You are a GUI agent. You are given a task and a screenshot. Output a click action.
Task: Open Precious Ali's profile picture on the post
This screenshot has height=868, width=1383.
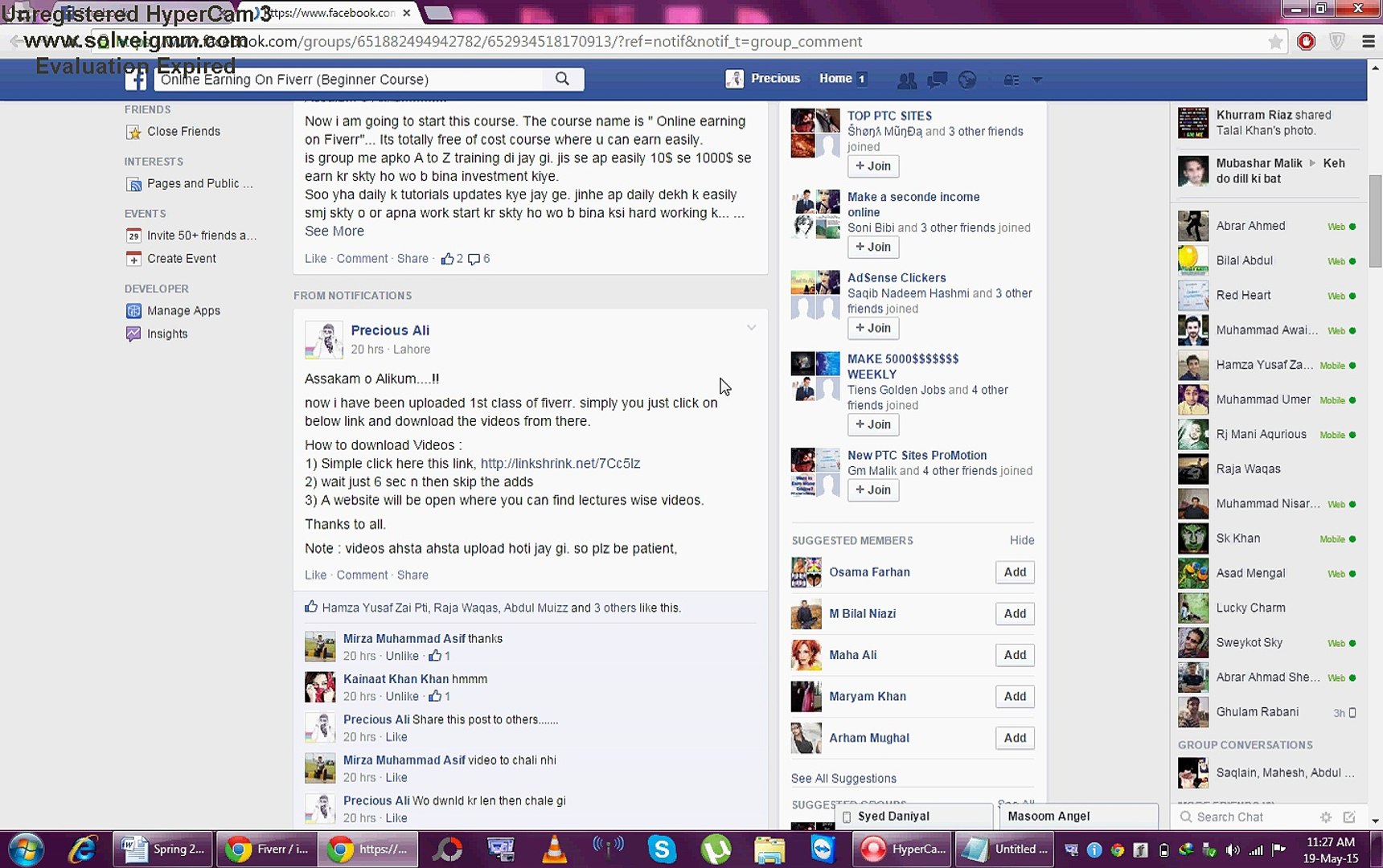pos(323,340)
